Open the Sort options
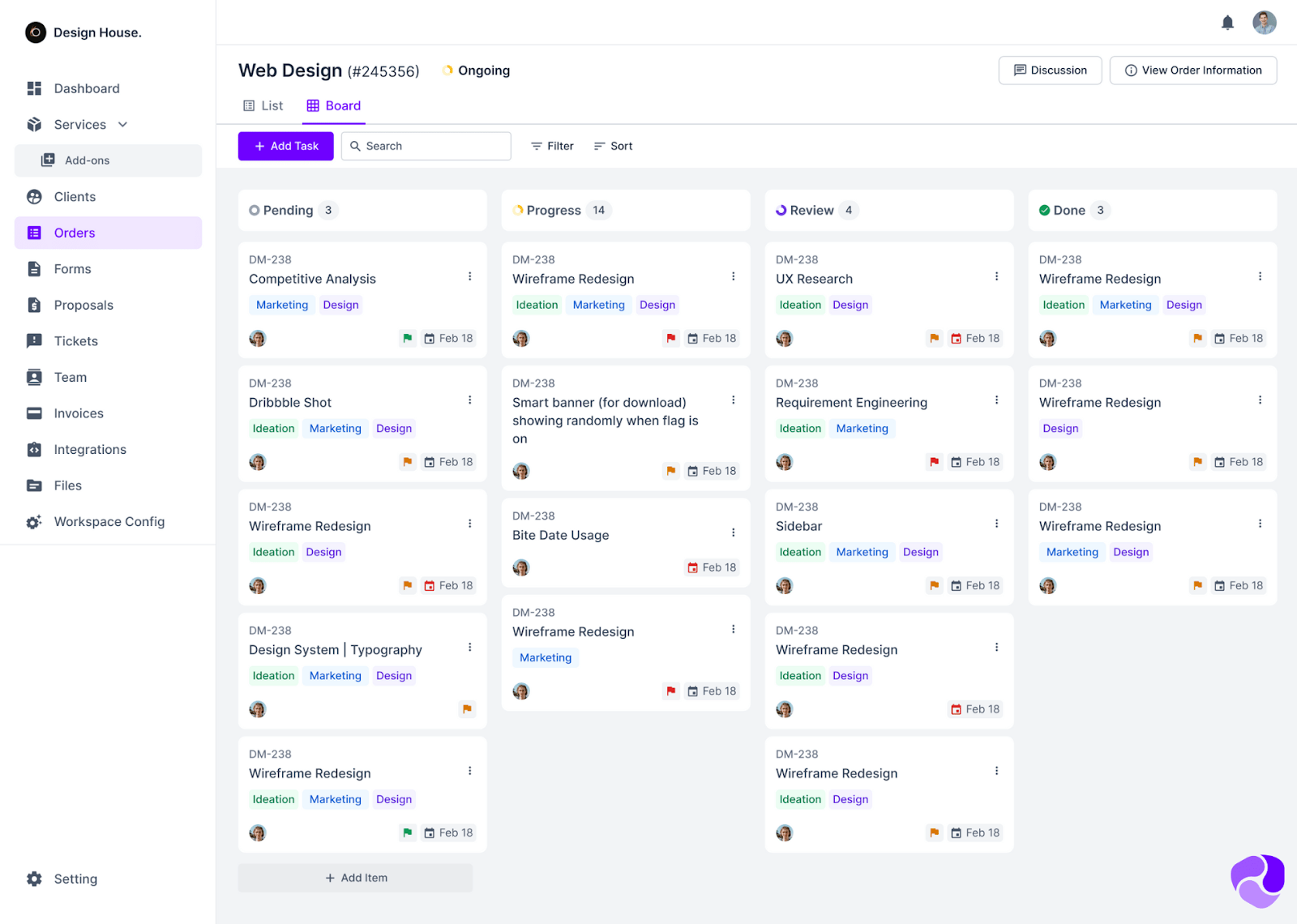Image resolution: width=1297 pixels, height=924 pixels. click(x=613, y=146)
